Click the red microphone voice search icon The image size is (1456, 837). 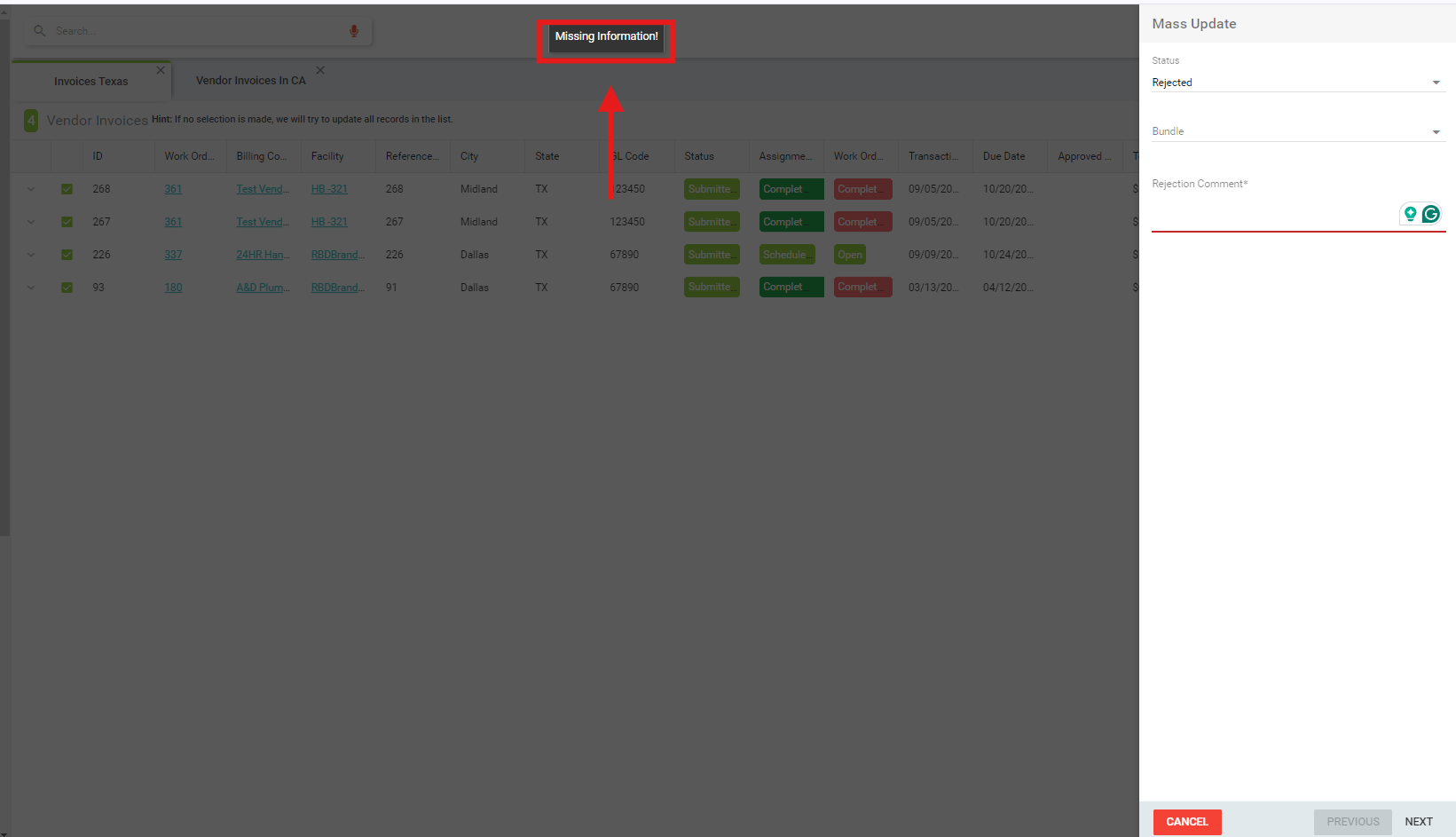(x=354, y=31)
